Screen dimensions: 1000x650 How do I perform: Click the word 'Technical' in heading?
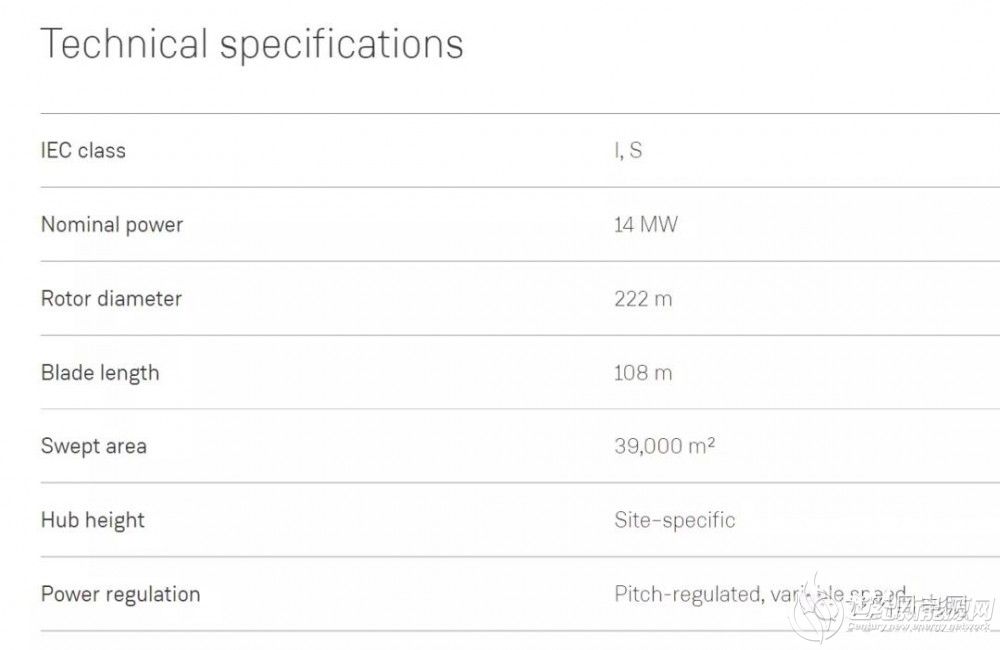(x=124, y=44)
